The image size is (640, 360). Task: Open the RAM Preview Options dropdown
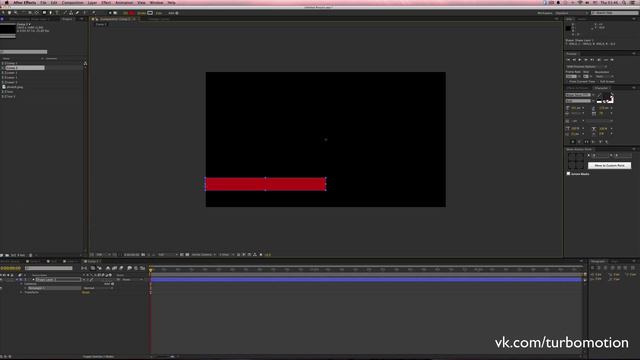click(x=587, y=67)
